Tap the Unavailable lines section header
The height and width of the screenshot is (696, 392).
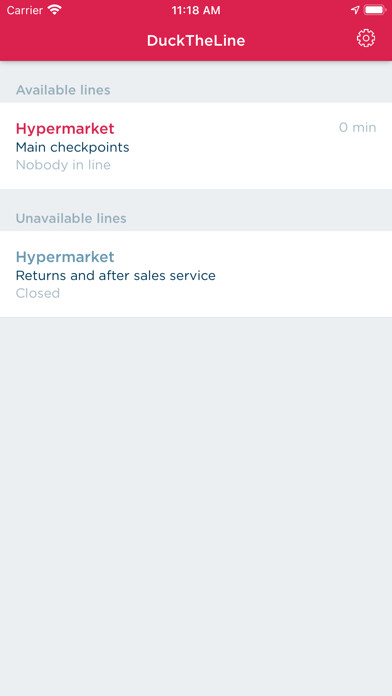click(71, 218)
